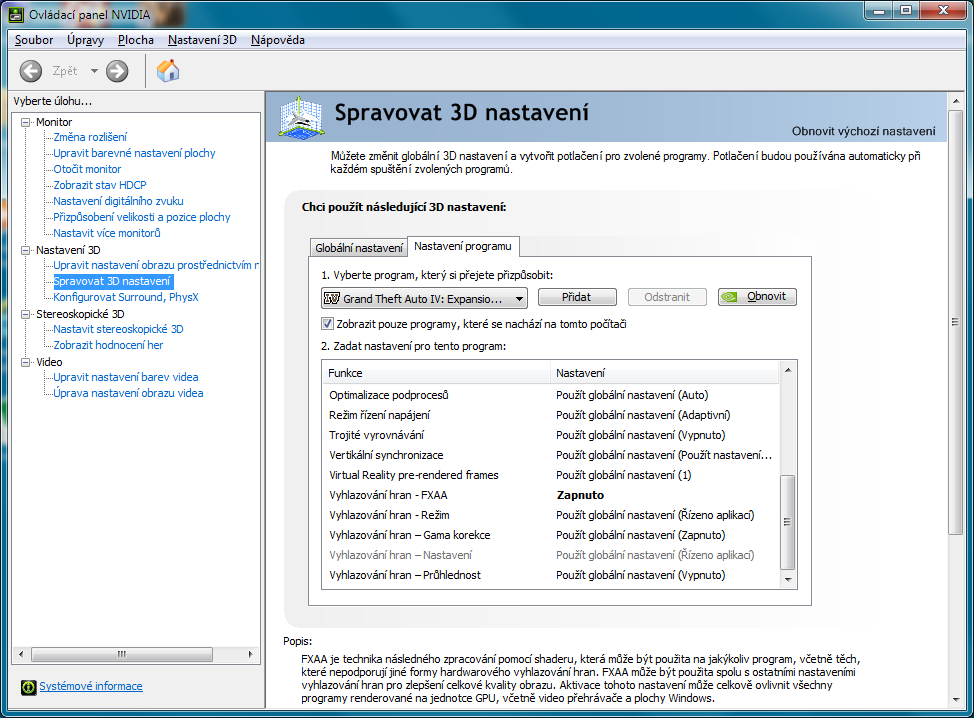Viewport: 974px width, 718px height.
Task: Click the Obnovit button with NVIDIA logo
Action: (x=757, y=297)
